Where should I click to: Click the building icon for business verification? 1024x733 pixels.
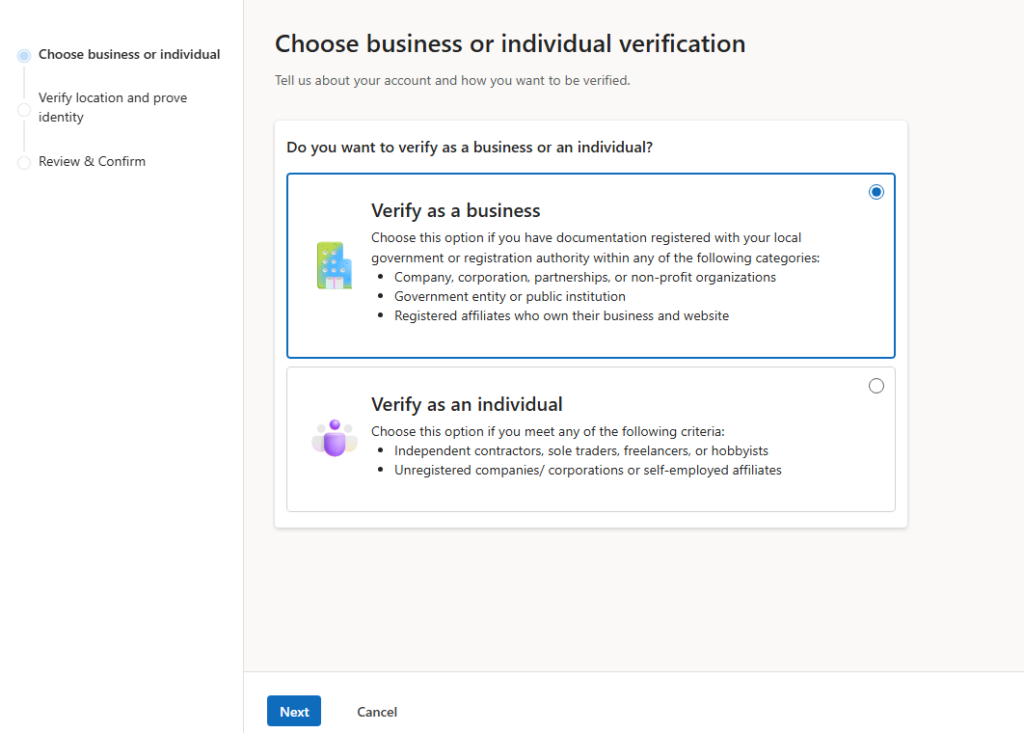(x=334, y=265)
